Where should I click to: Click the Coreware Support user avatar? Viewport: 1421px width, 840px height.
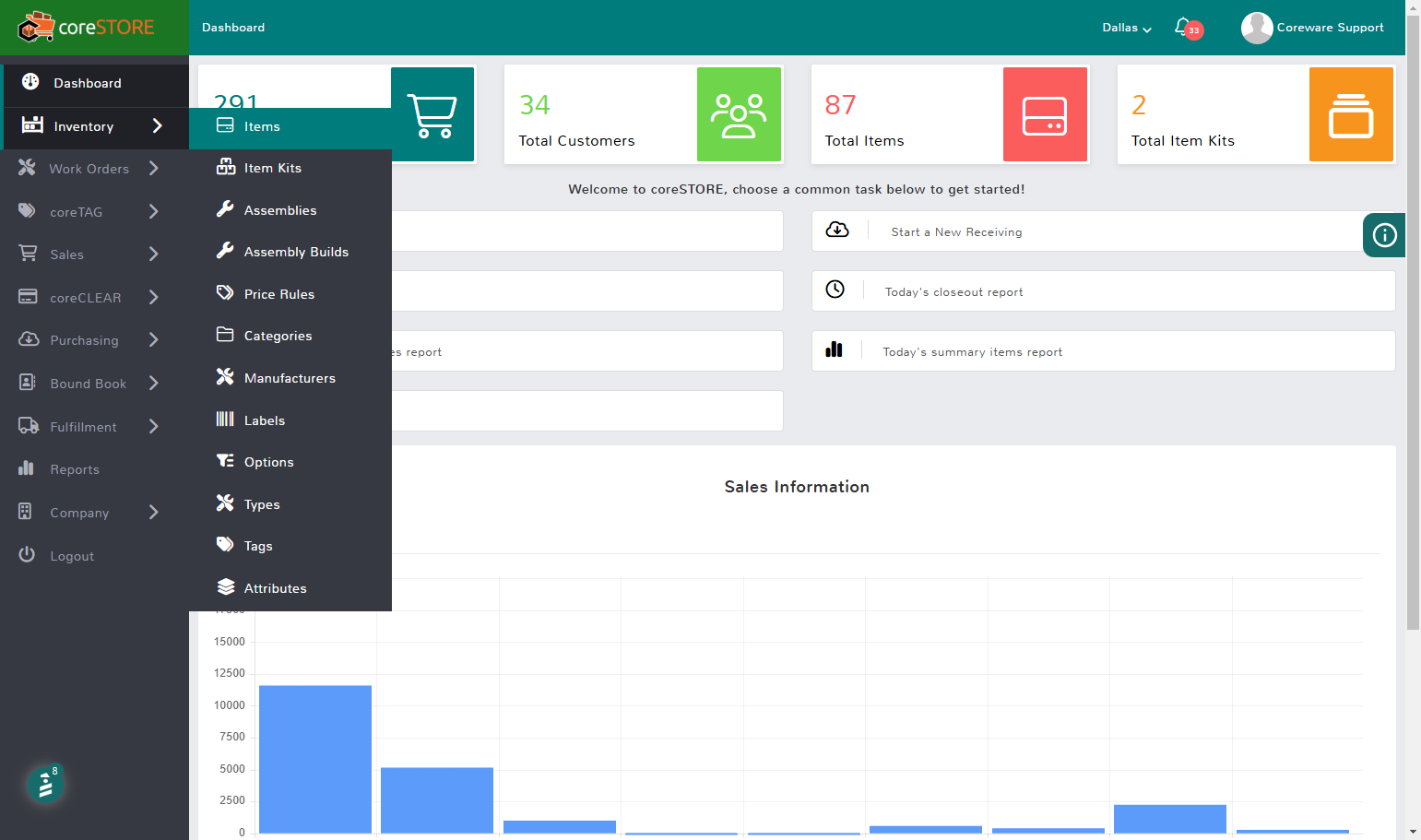pos(1257,28)
